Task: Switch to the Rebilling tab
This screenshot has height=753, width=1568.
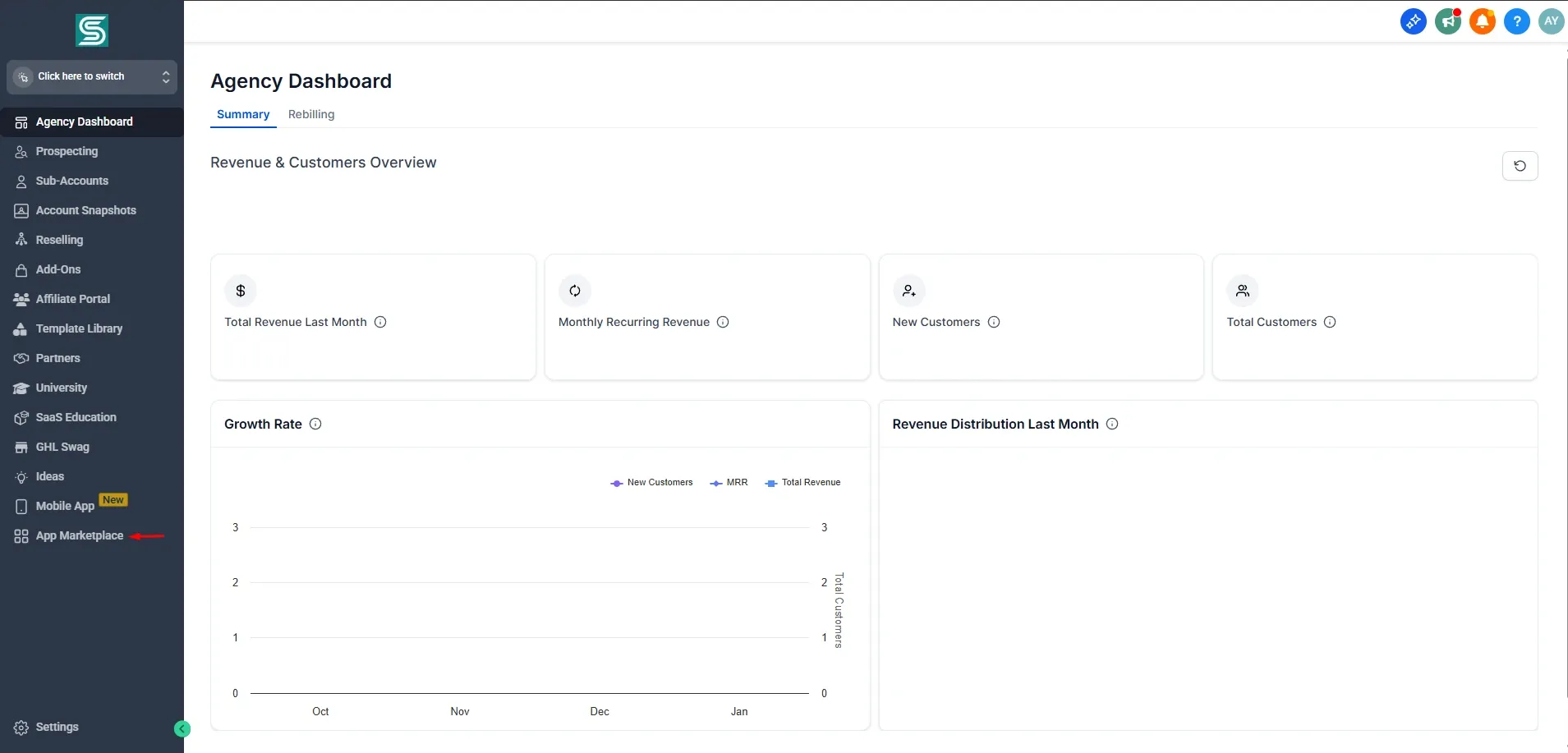Action: pyautogui.click(x=310, y=114)
